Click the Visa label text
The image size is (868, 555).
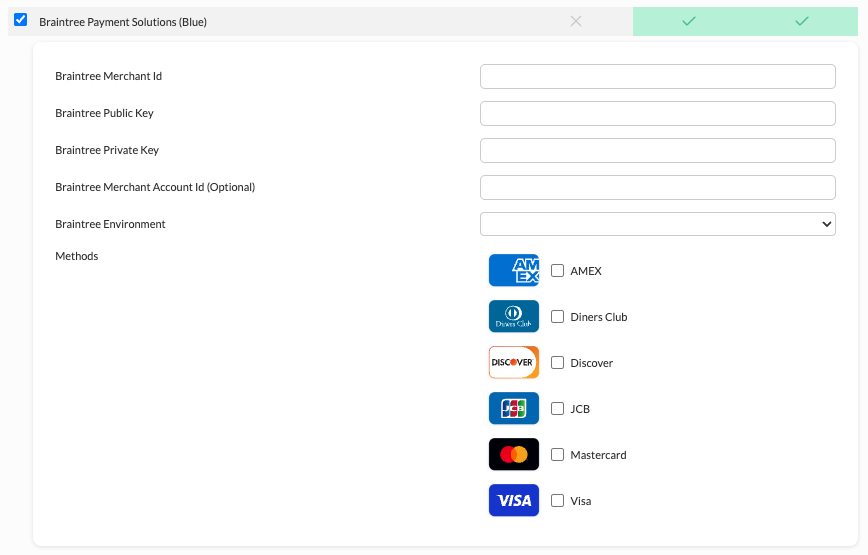click(x=581, y=501)
